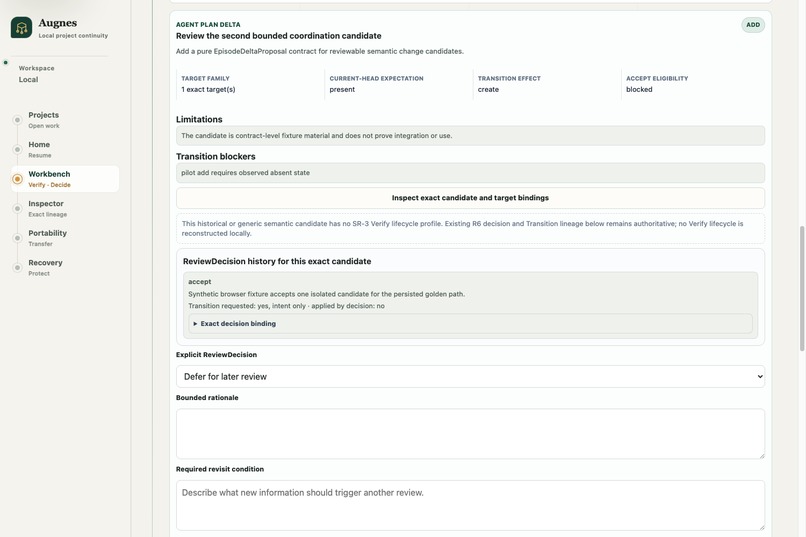Image resolution: width=806 pixels, height=537 pixels.
Task: Open Inspector exact lineage view
Action: point(65,209)
